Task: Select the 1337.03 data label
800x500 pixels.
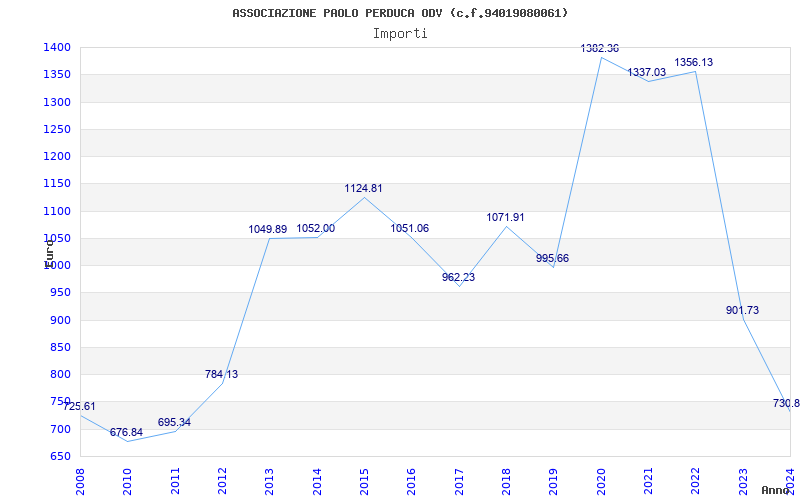Action: click(x=646, y=73)
